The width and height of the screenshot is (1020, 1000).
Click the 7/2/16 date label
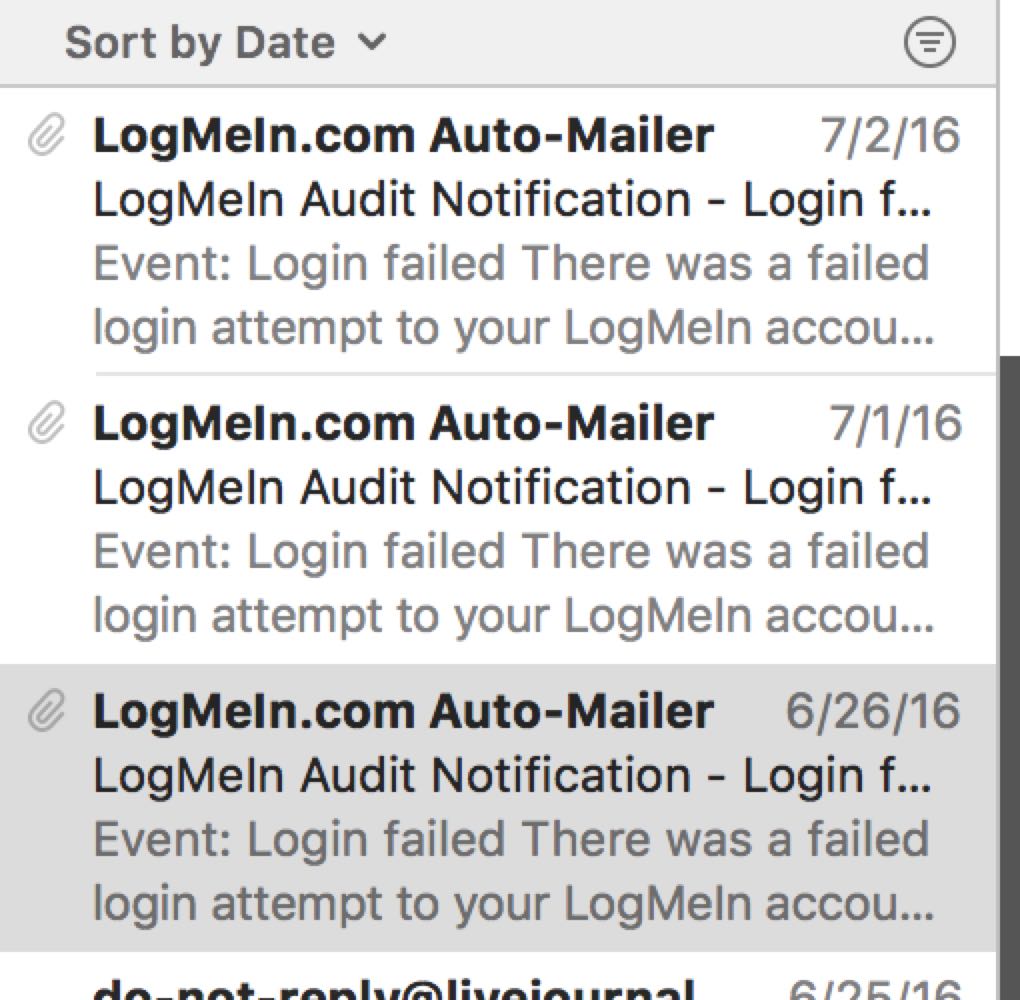coord(890,135)
